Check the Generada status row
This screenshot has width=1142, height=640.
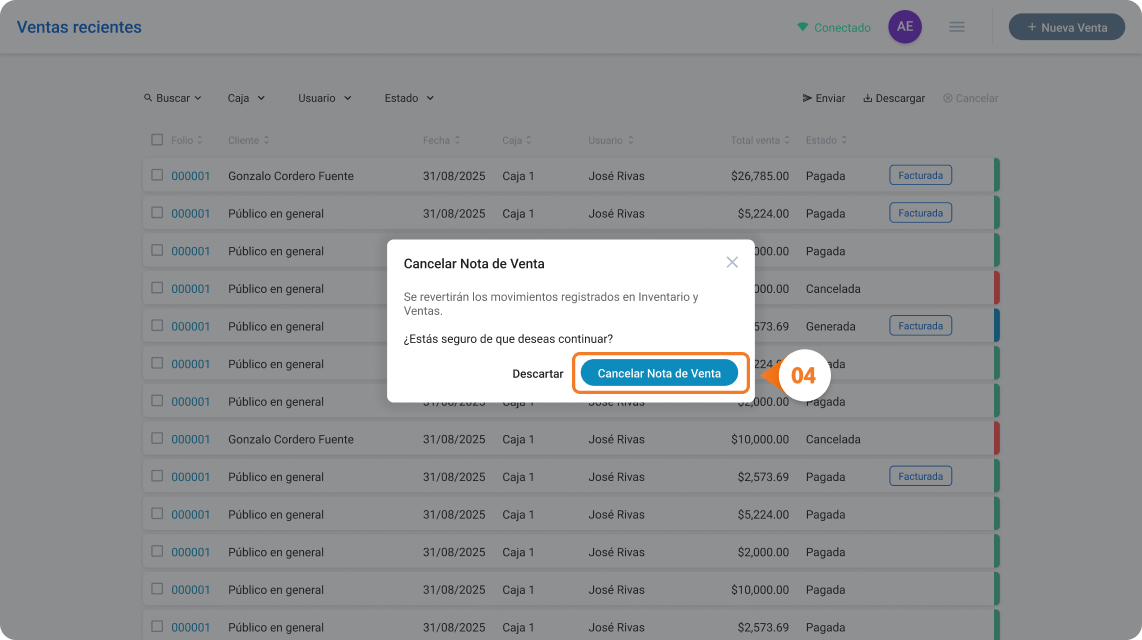[157, 325]
